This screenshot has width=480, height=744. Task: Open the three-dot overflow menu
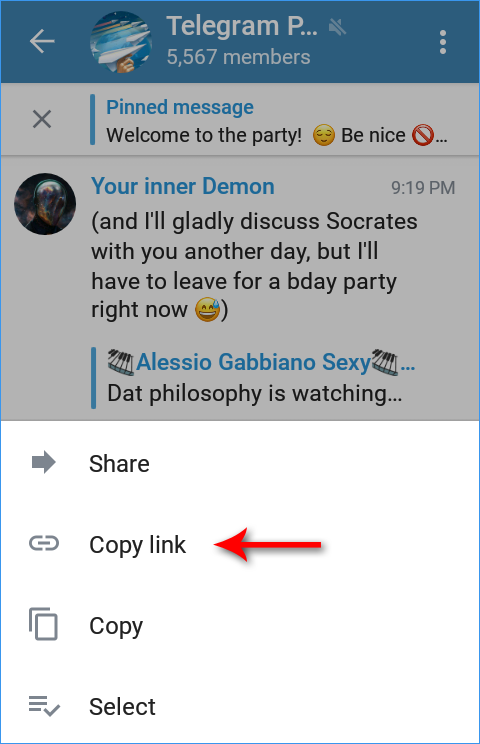(443, 42)
